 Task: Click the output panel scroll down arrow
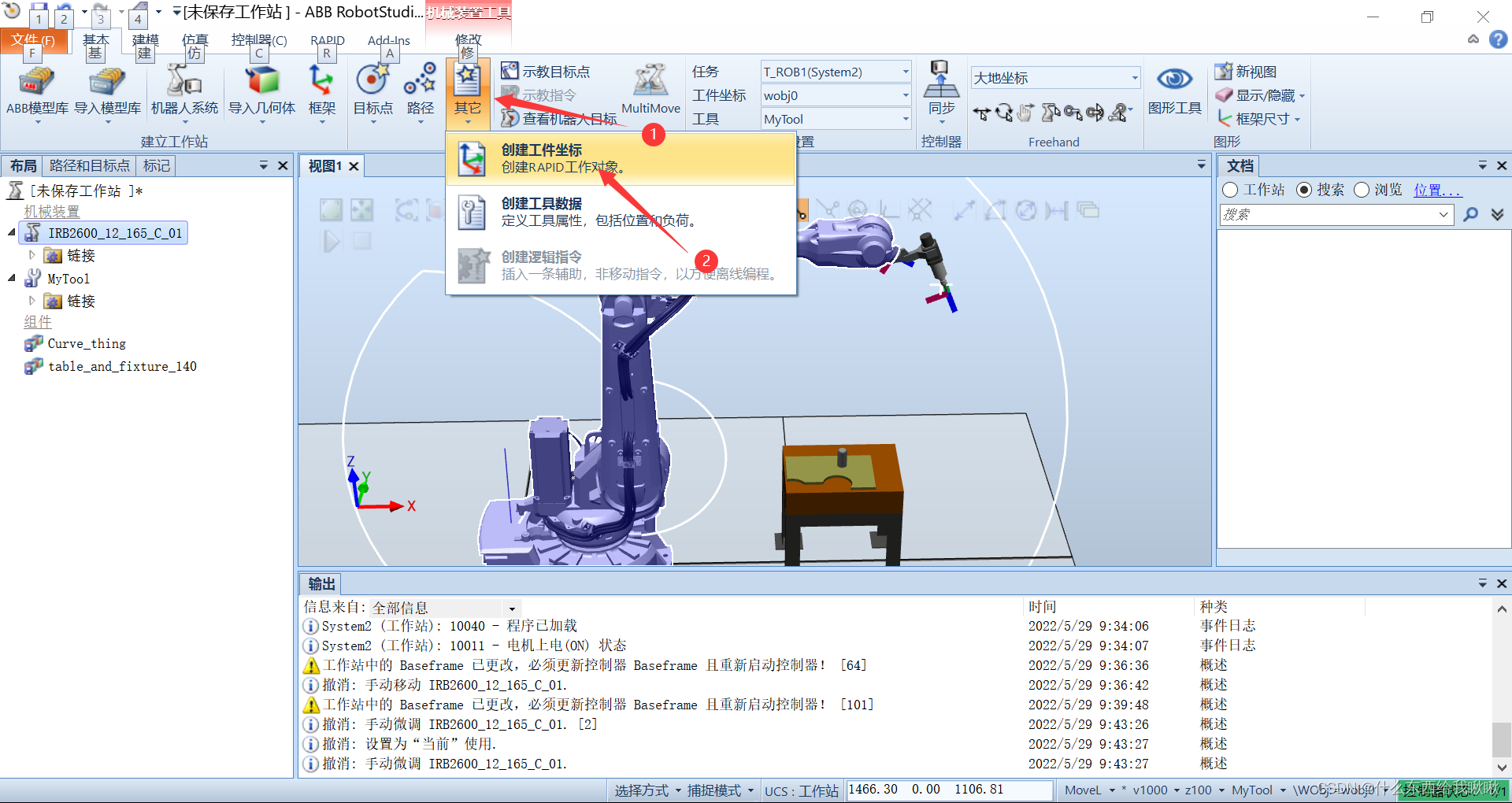[1501, 767]
